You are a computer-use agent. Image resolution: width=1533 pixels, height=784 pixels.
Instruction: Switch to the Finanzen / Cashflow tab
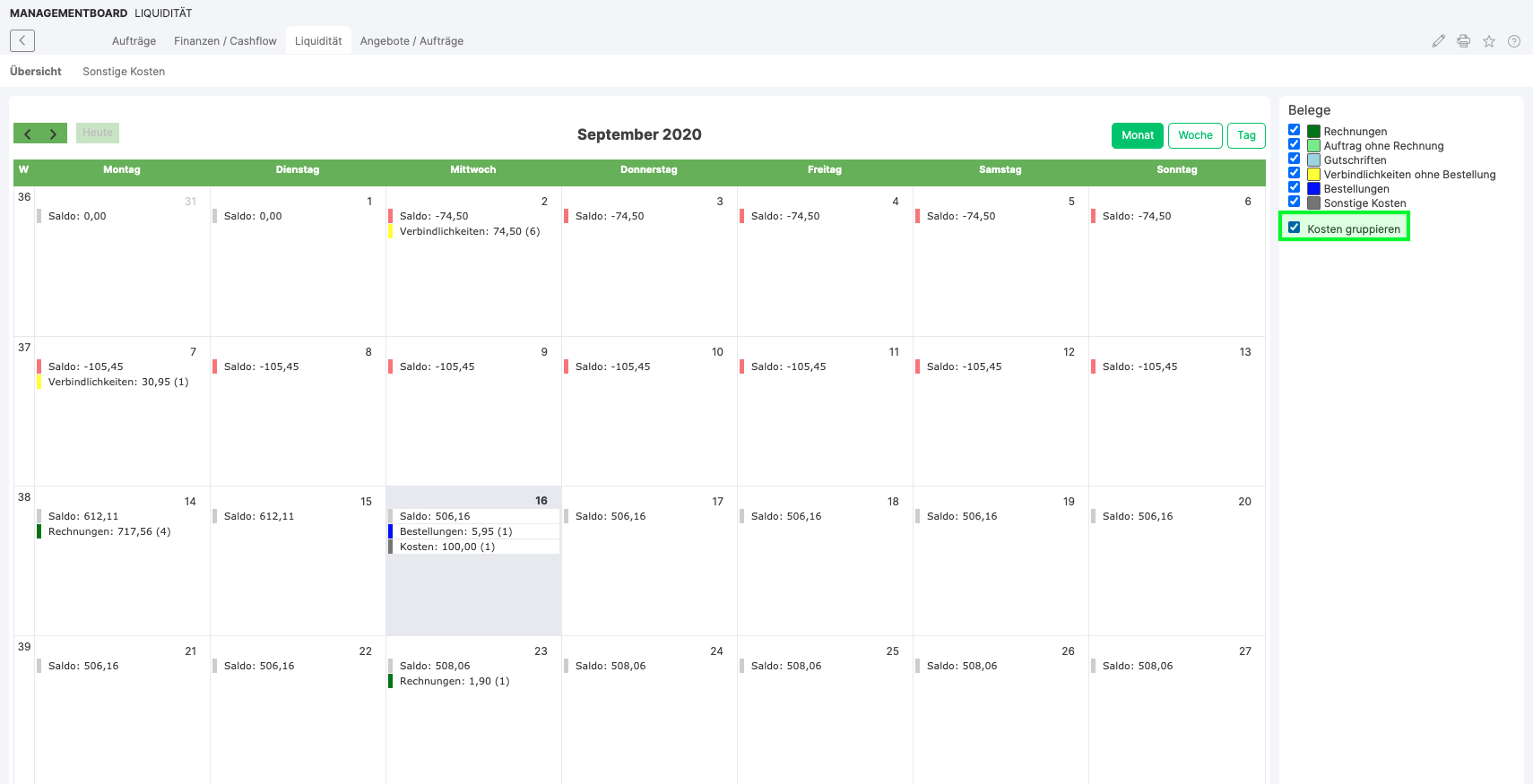click(x=225, y=41)
